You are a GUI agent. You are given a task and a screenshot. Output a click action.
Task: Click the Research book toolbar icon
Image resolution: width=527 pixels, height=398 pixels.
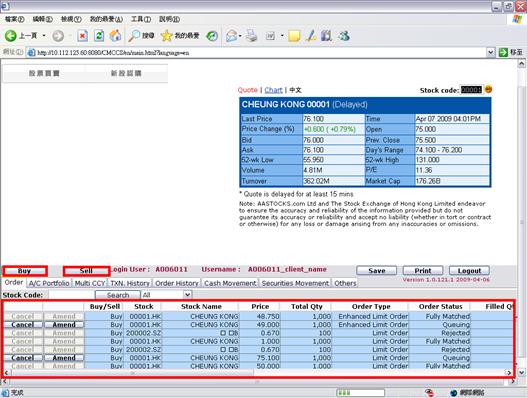coord(326,36)
